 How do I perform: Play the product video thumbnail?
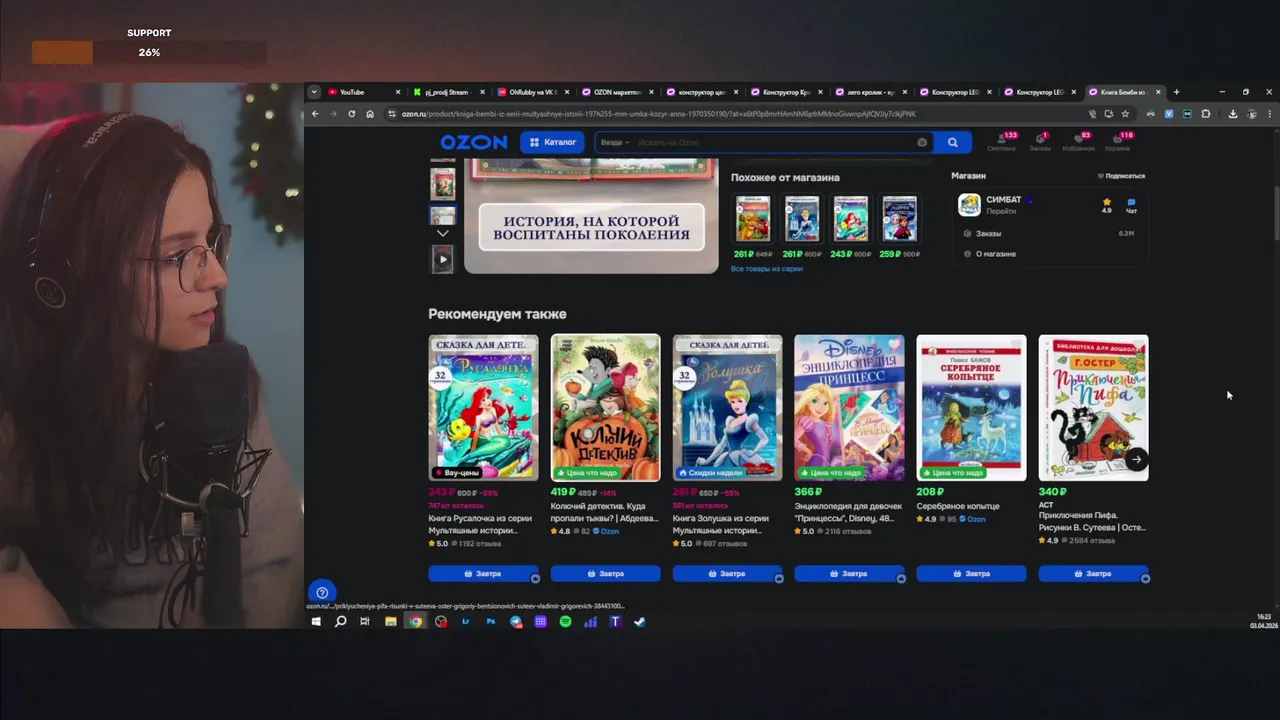point(442,259)
